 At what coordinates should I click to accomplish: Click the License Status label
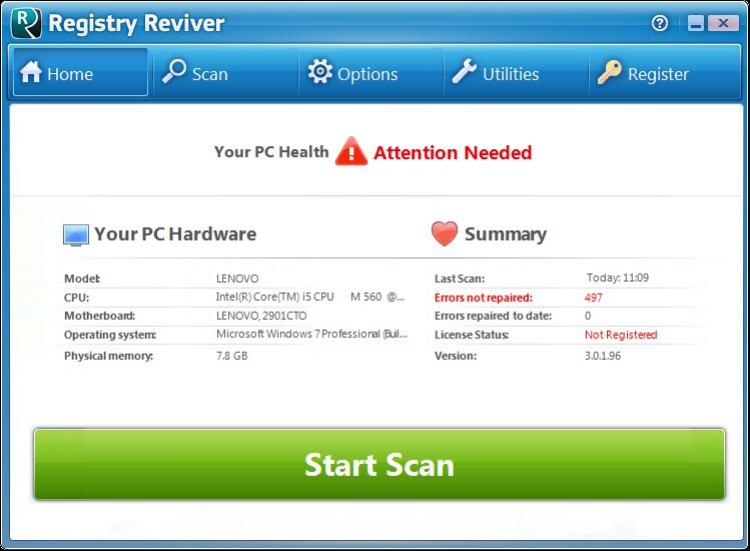(x=471, y=335)
